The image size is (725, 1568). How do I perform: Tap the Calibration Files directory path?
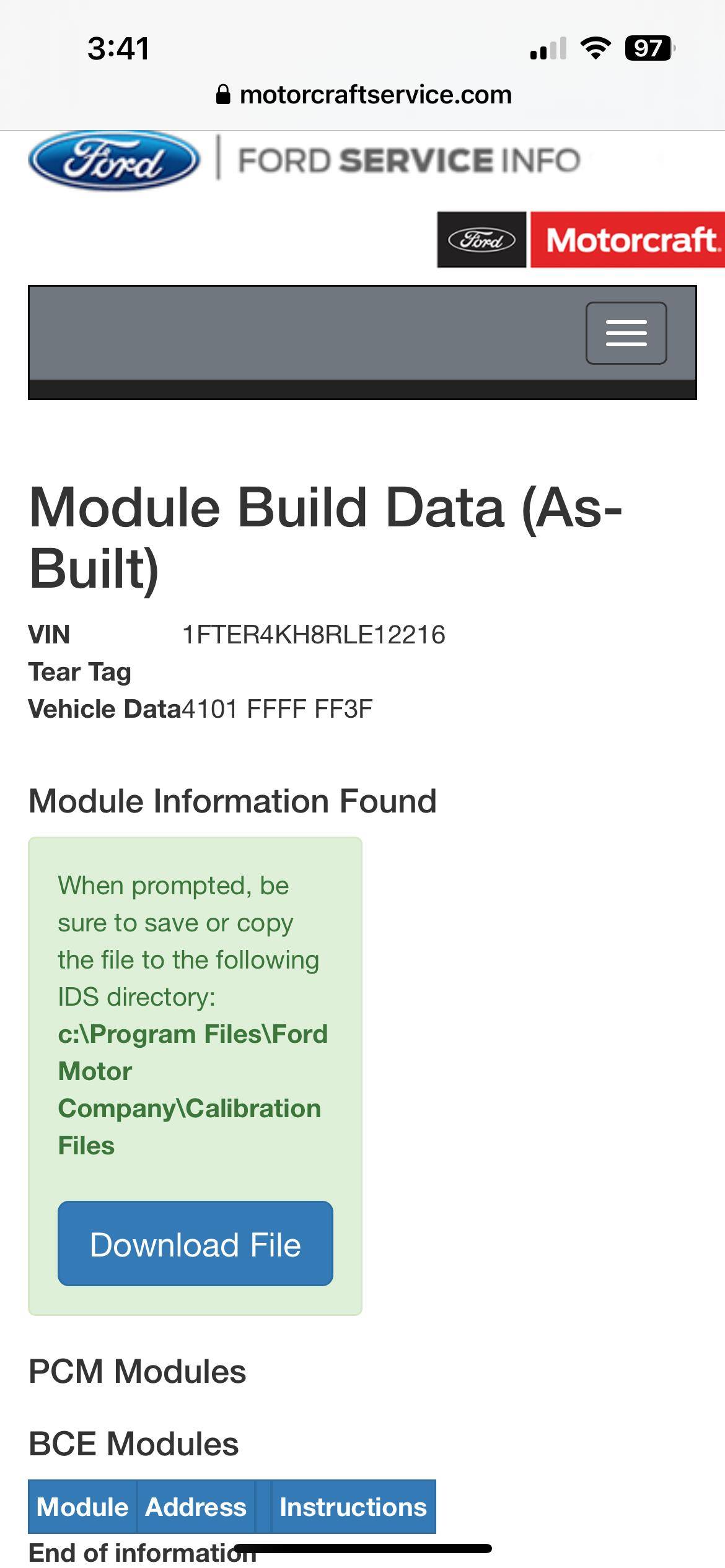click(193, 1090)
